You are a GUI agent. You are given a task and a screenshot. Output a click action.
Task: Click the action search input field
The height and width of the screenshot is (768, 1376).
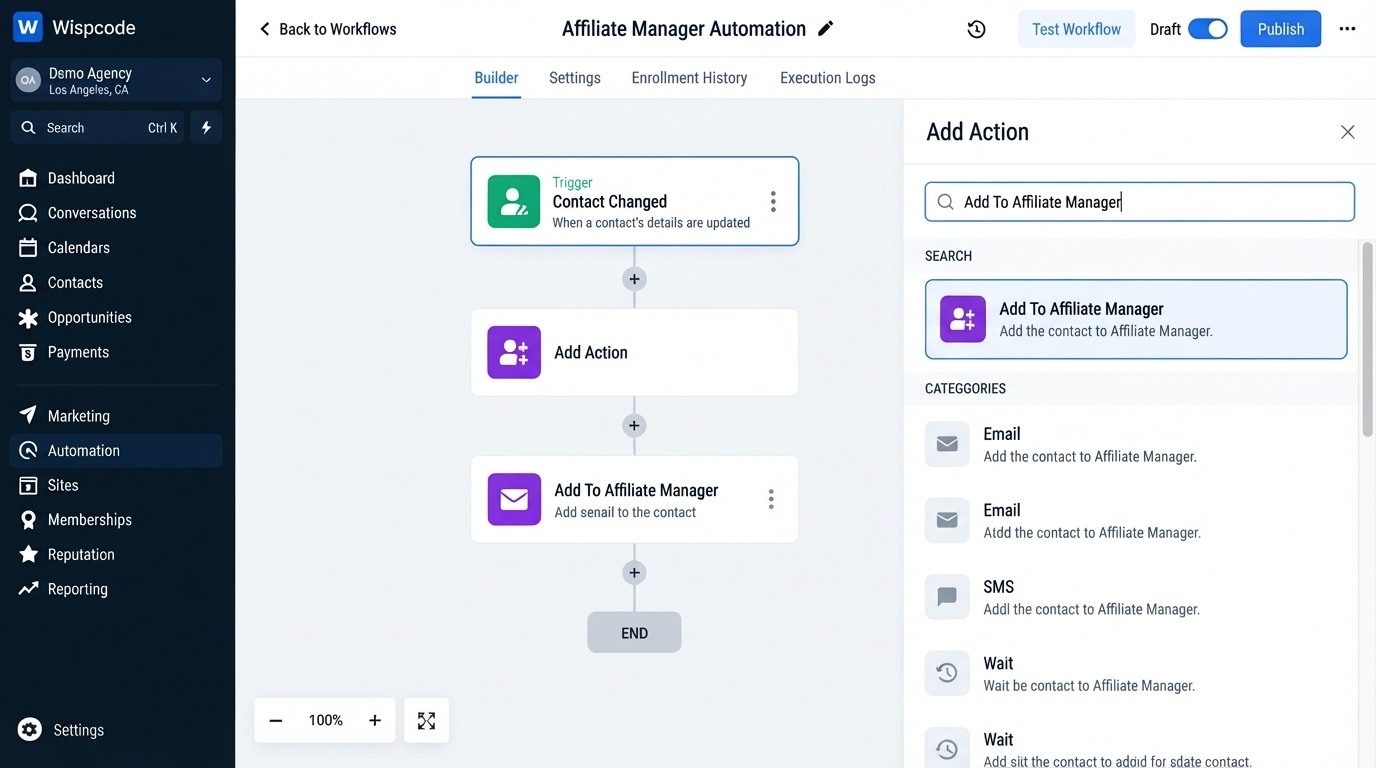click(x=1140, y=202)
